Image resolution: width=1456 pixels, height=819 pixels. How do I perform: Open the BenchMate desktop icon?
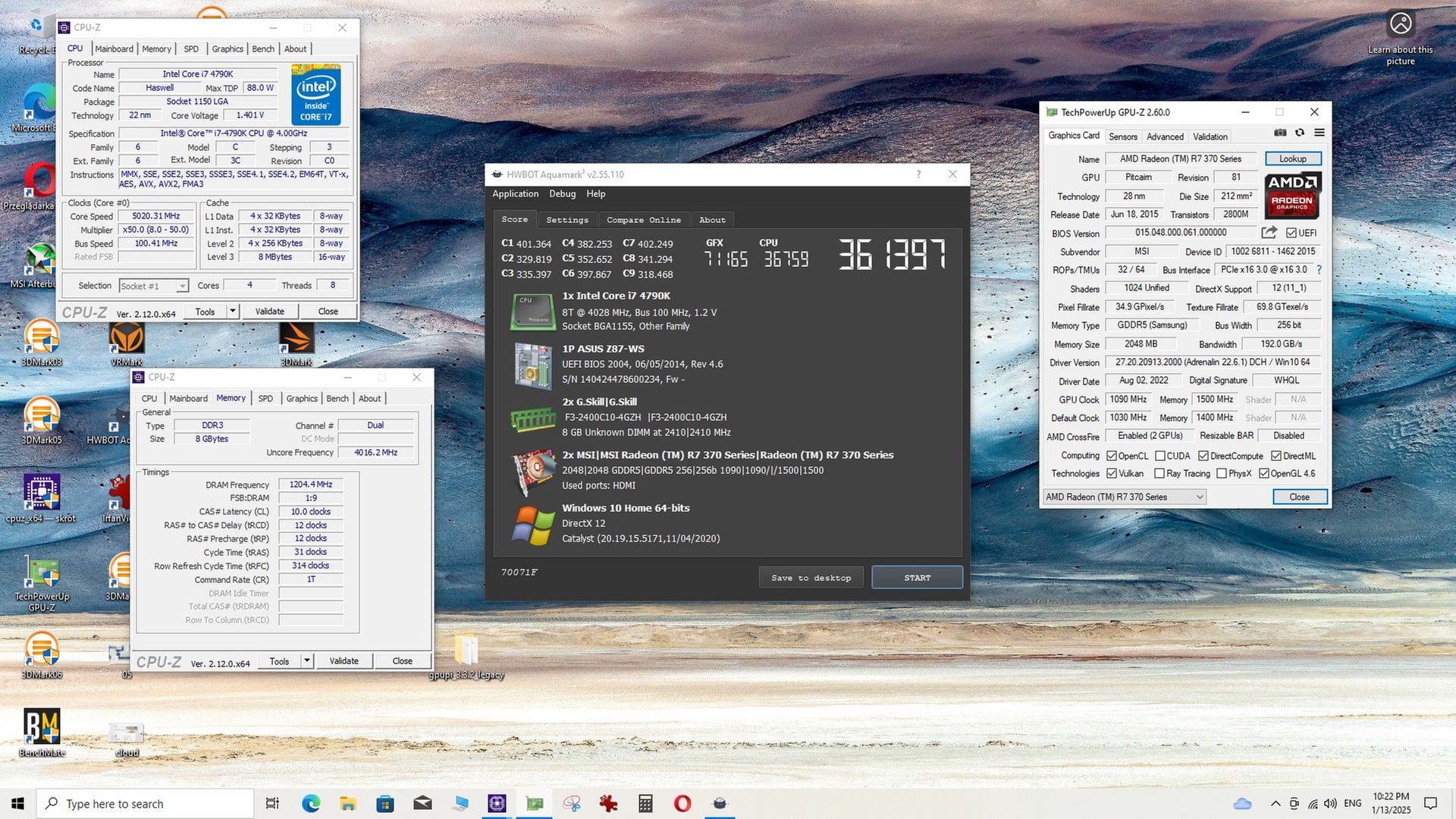42,733
